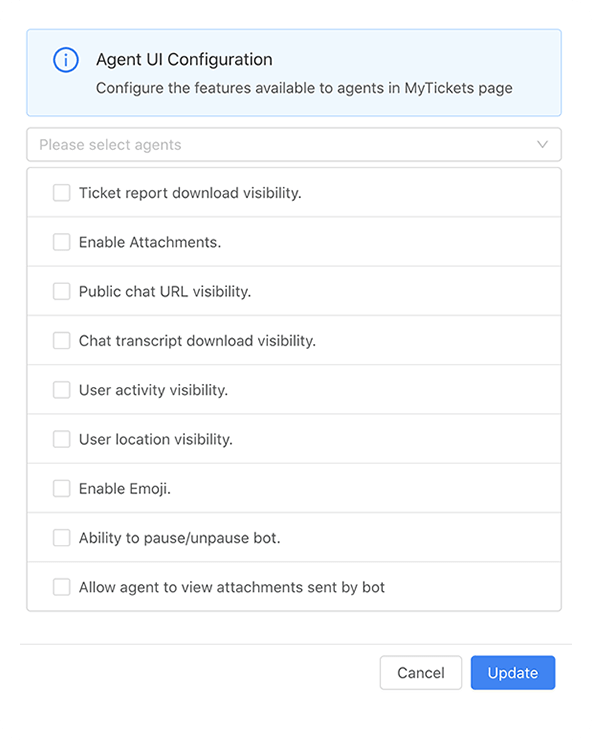The image size is (592, 740).
Task: Check User activity visibility
Action: 61,390
